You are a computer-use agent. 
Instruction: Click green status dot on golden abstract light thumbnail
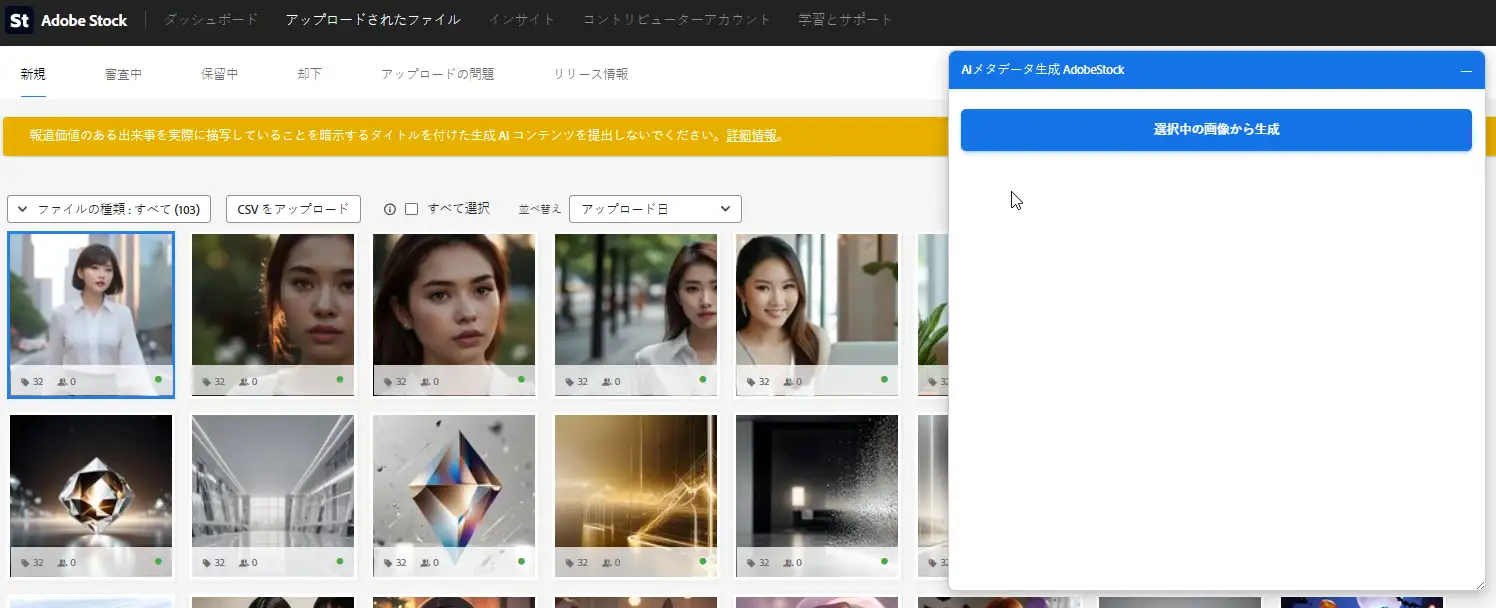[703, 562]
